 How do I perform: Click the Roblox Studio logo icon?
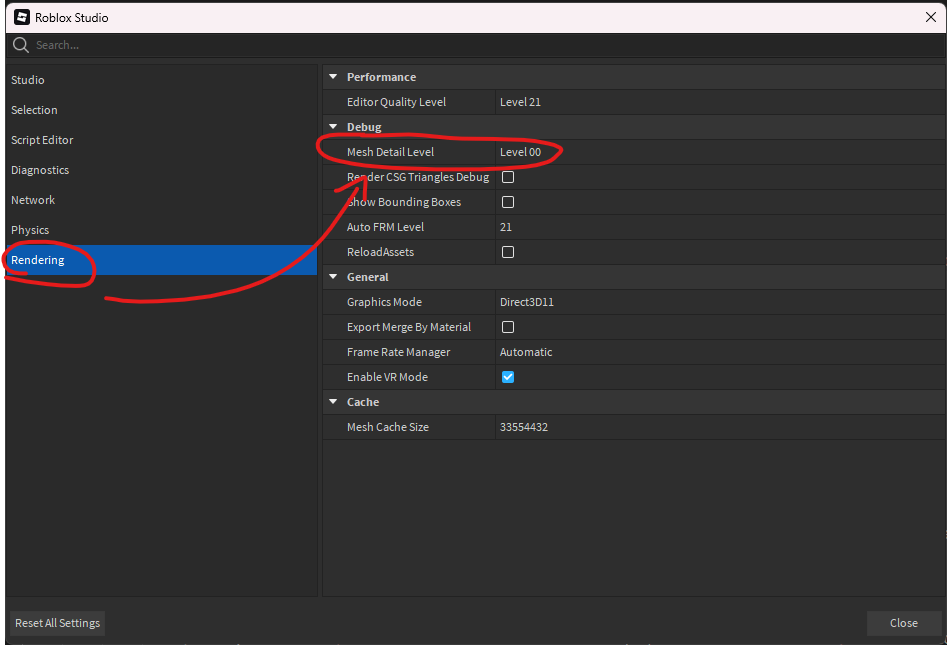[x=22, y=18]
